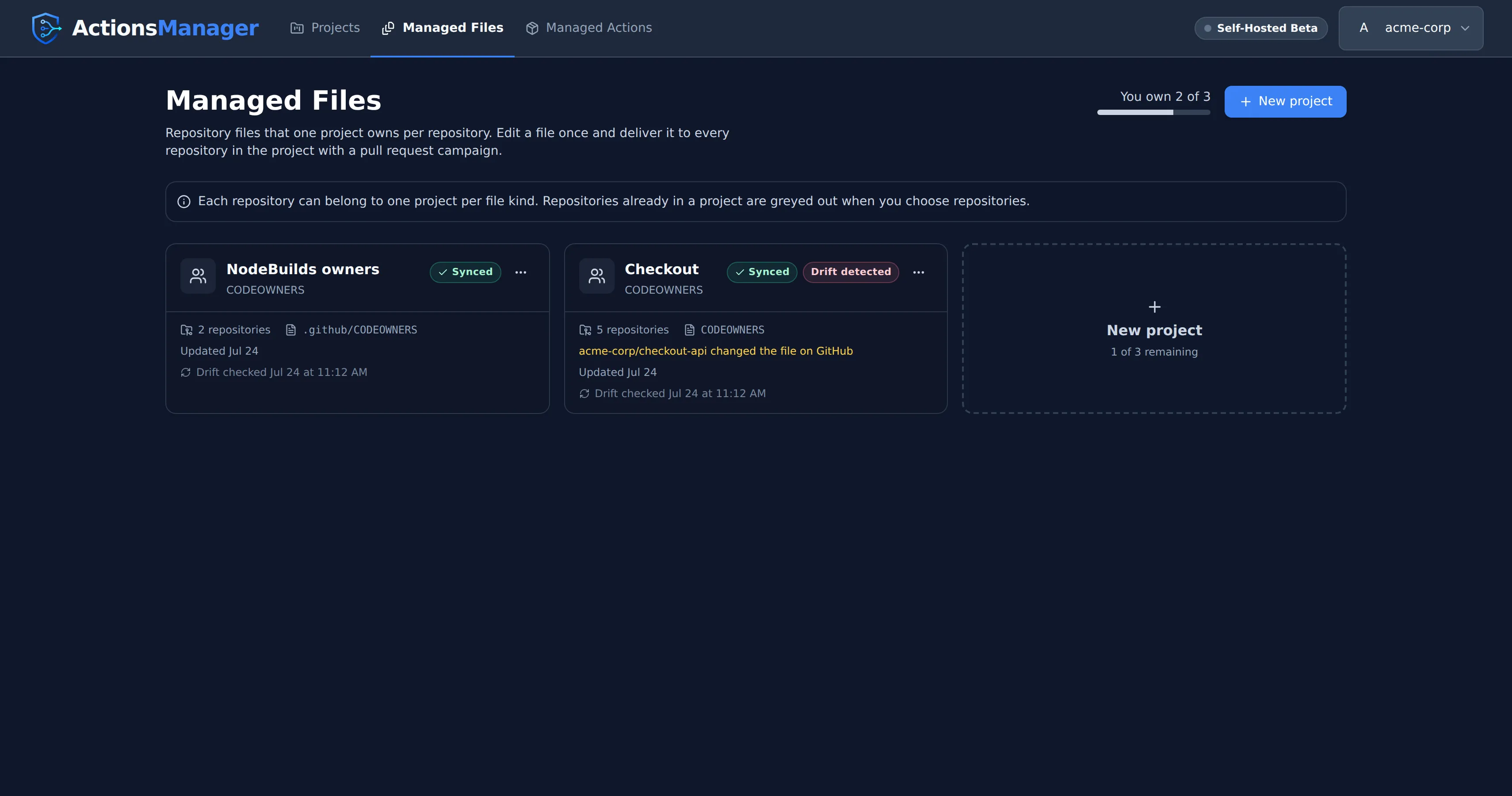
Task: Click the repositories folder icon beside '5 repositories'
Action: (x=585, y=330)
